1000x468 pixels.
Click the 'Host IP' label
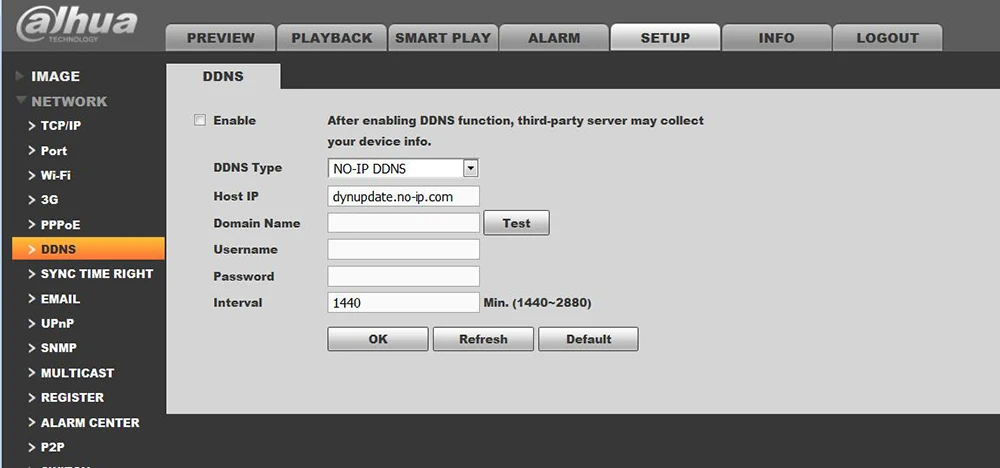(x=236, y=196)
